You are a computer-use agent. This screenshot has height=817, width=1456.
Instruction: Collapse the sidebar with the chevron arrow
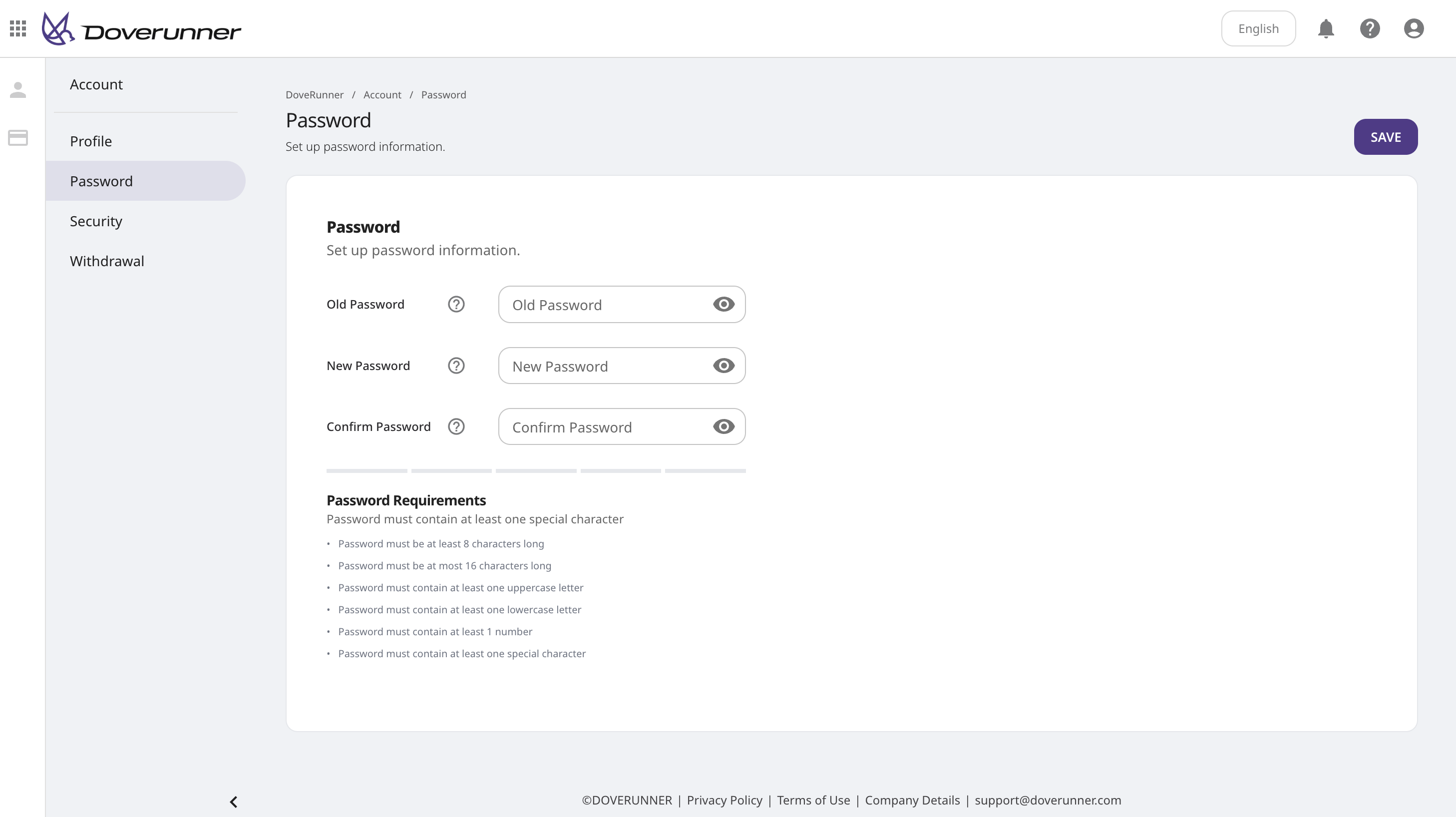click(234, 802)
